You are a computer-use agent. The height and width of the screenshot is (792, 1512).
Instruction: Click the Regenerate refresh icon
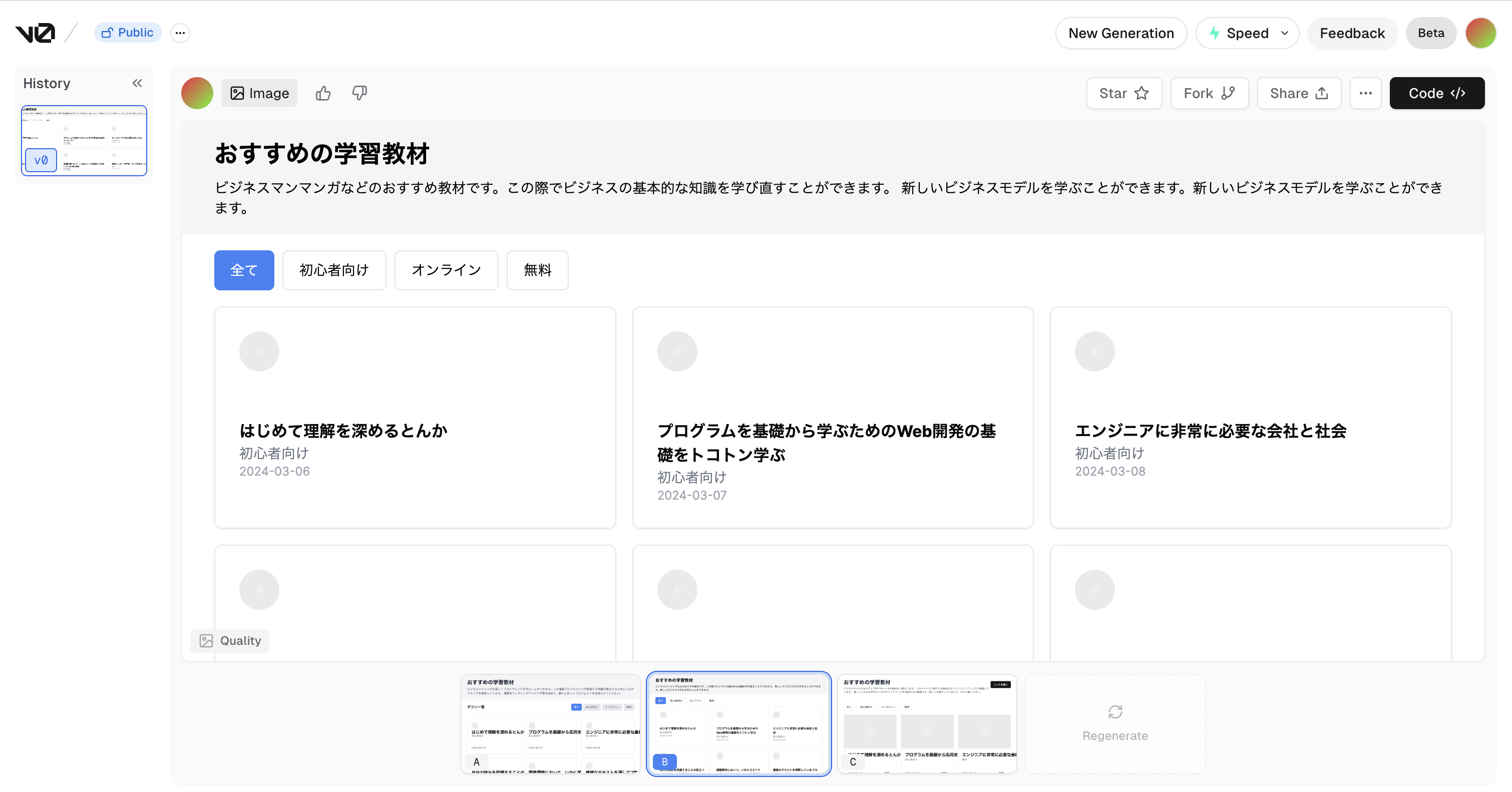click(1114, 711)
